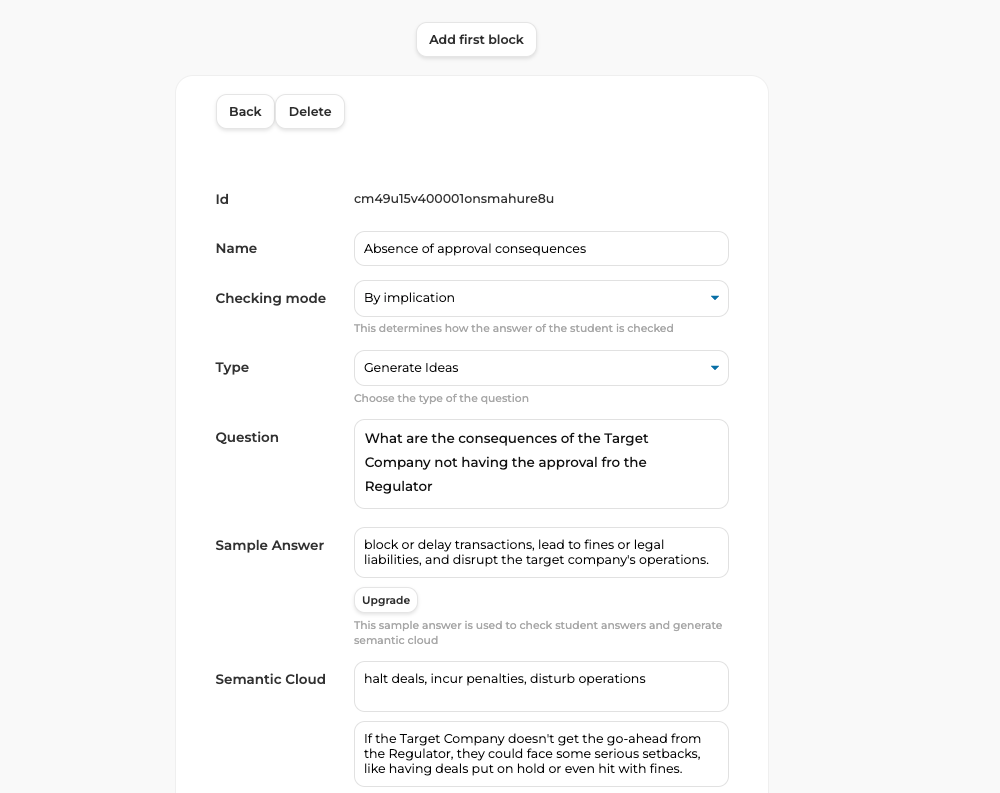1000x793 pixels.
Task: Click the Semantic Cloud label
Action: [270, 679]
